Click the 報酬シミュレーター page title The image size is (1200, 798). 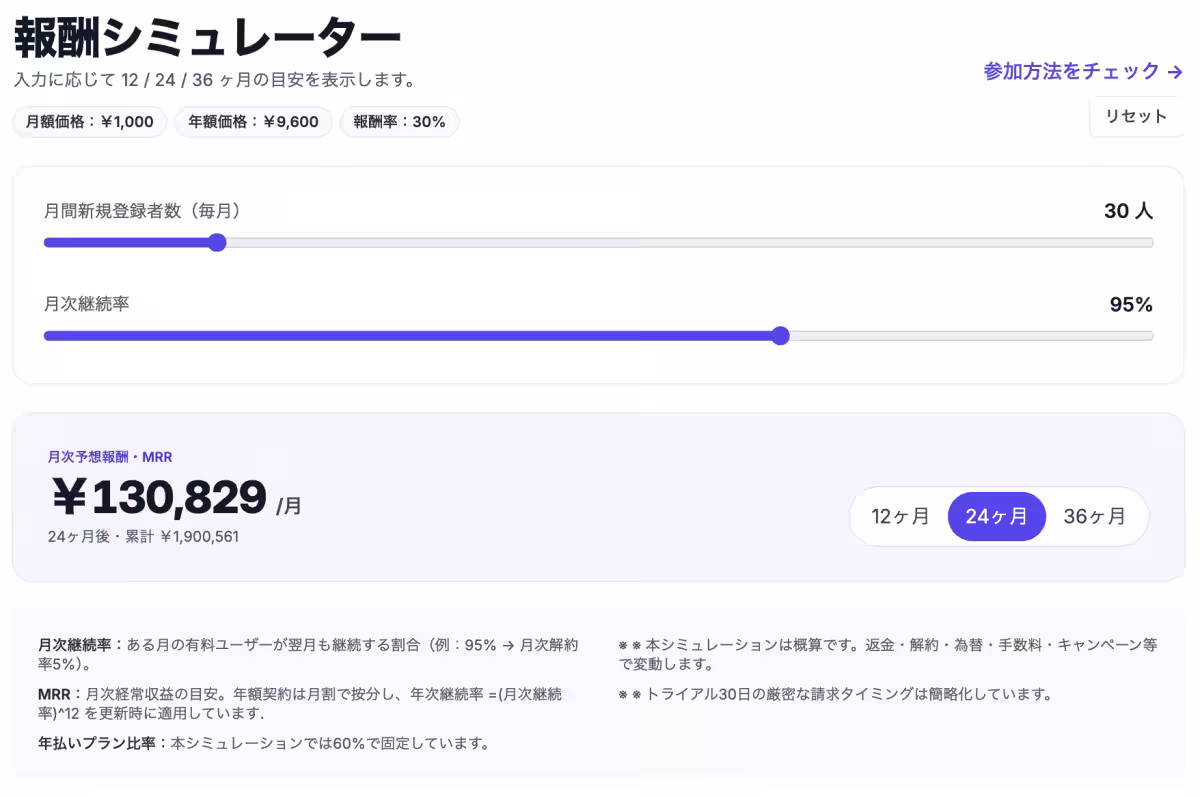pyautogui.click(x=204, y=34)
